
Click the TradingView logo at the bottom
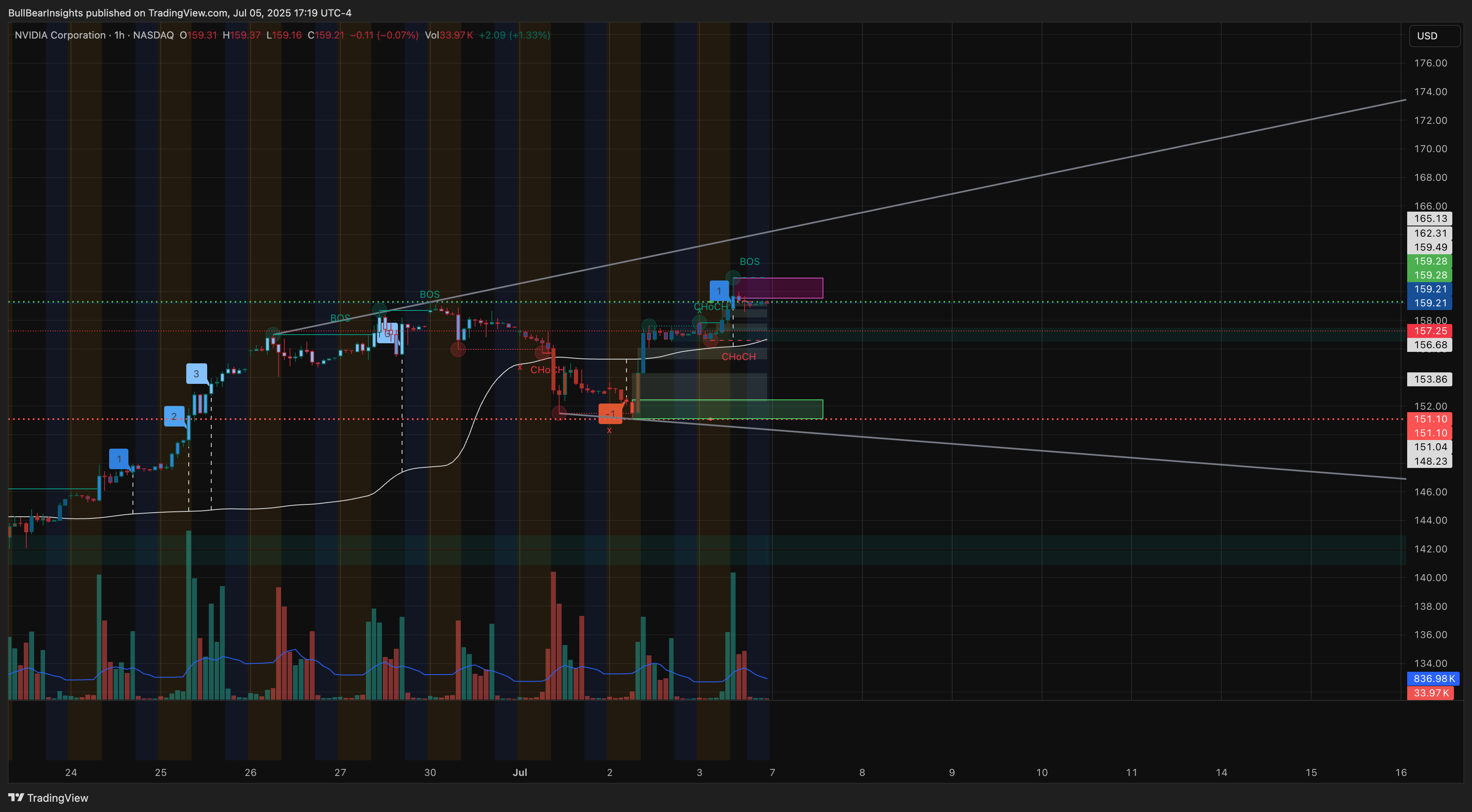(48, 798)
